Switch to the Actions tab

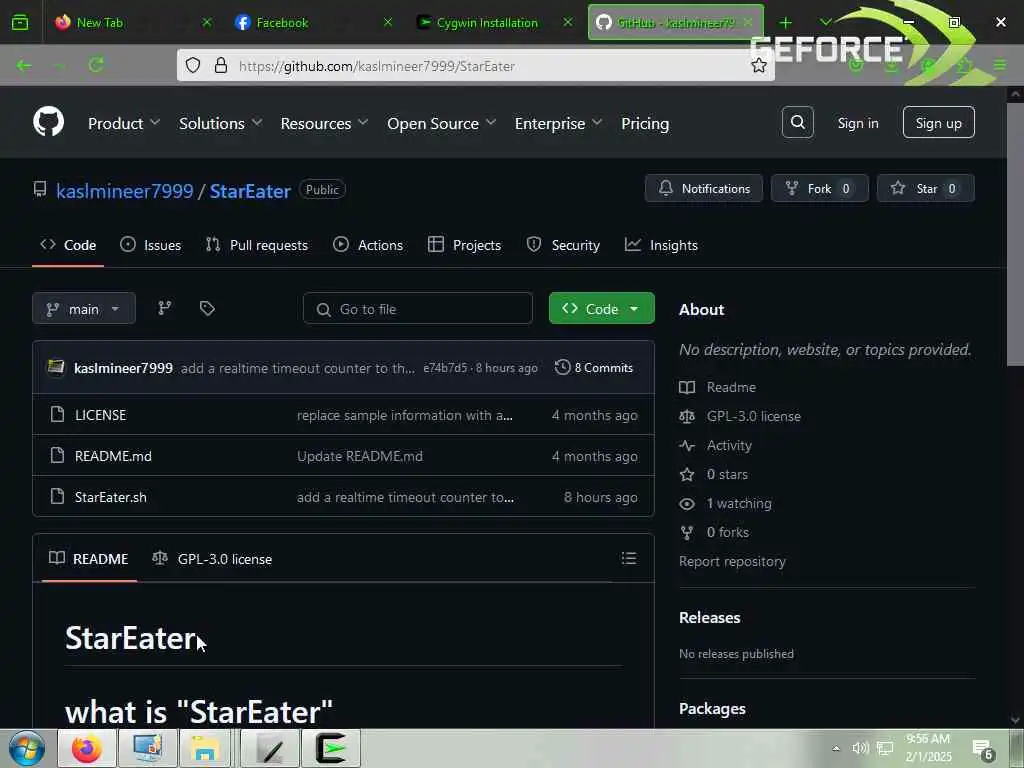[368, 245]
